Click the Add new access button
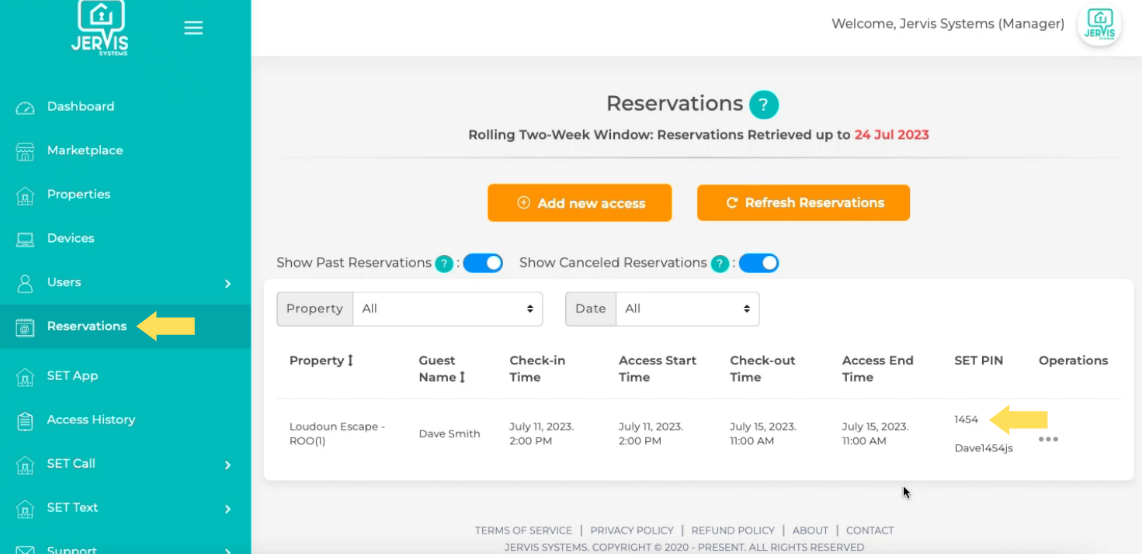The width and height of the screenshot is (1142, 554). (579, 203)
